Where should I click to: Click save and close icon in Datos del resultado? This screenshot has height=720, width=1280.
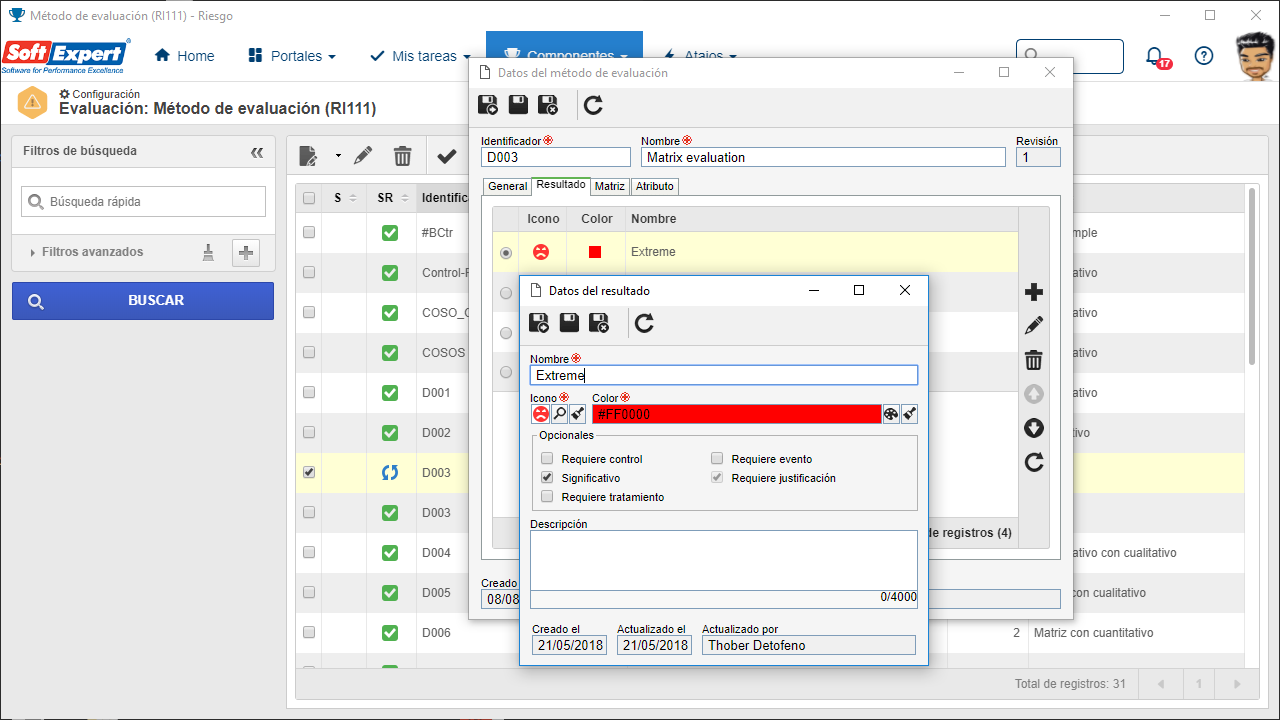599,322
